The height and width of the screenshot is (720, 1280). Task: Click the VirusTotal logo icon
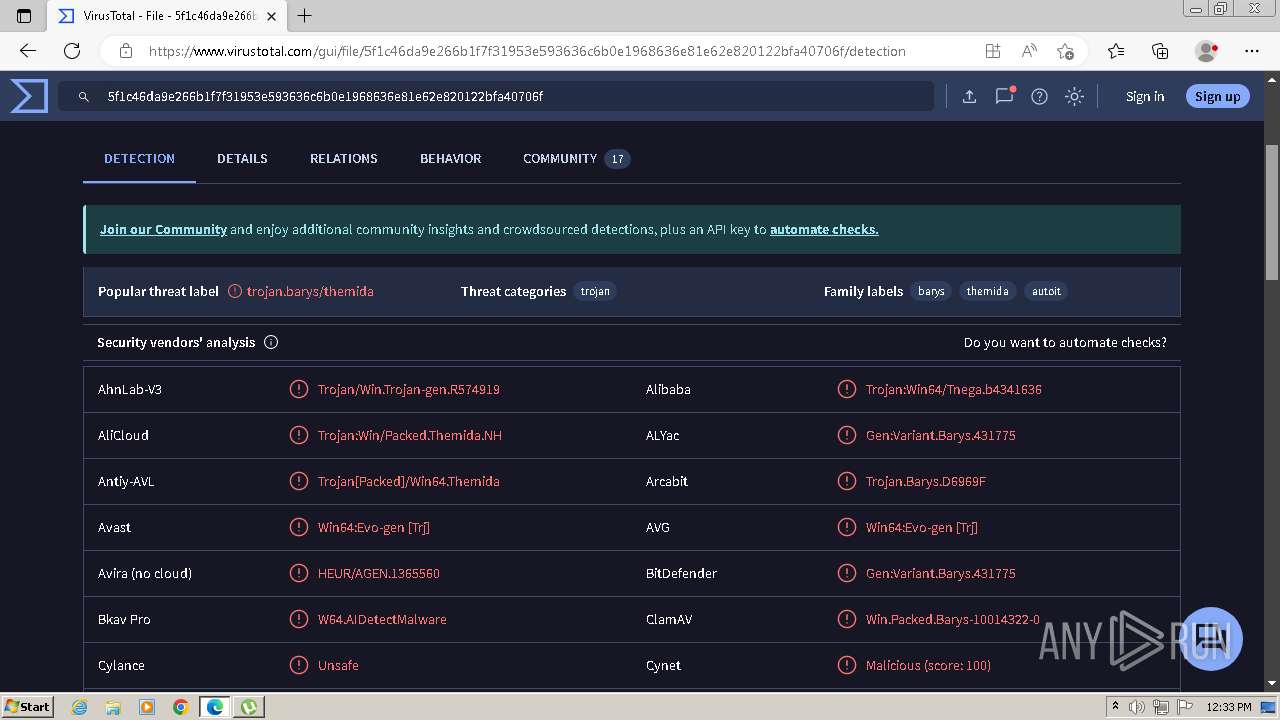29,96
